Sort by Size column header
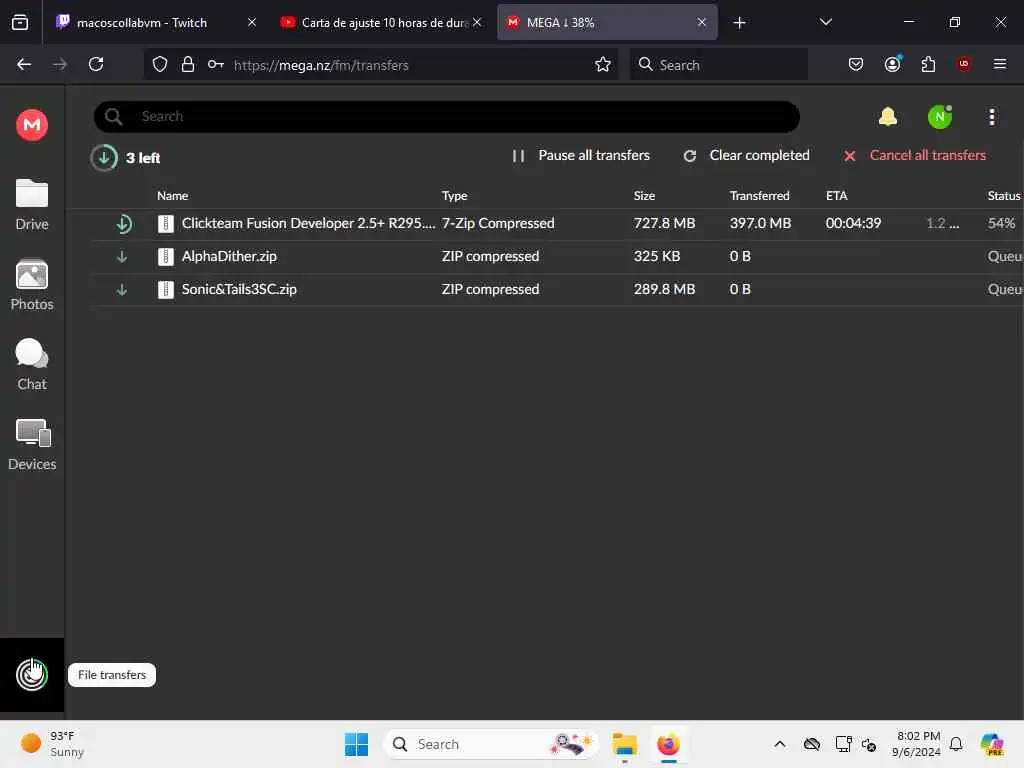Screen dimensions: 1024x768 pyautogui.click(x=644, y=195)
